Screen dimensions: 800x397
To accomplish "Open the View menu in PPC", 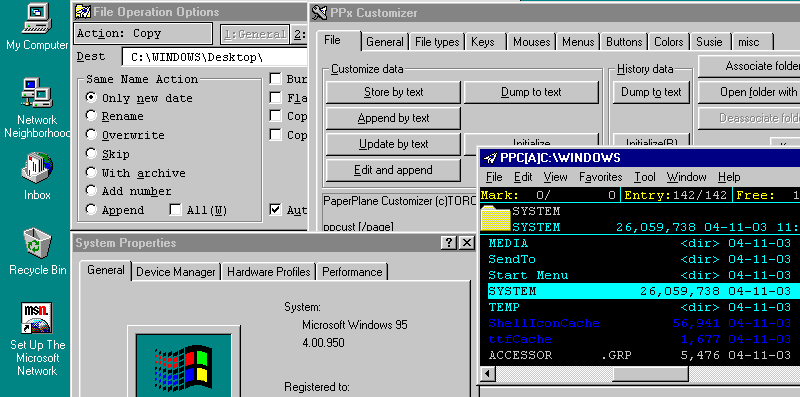I will pyautogui.click(x=555, y=177).
